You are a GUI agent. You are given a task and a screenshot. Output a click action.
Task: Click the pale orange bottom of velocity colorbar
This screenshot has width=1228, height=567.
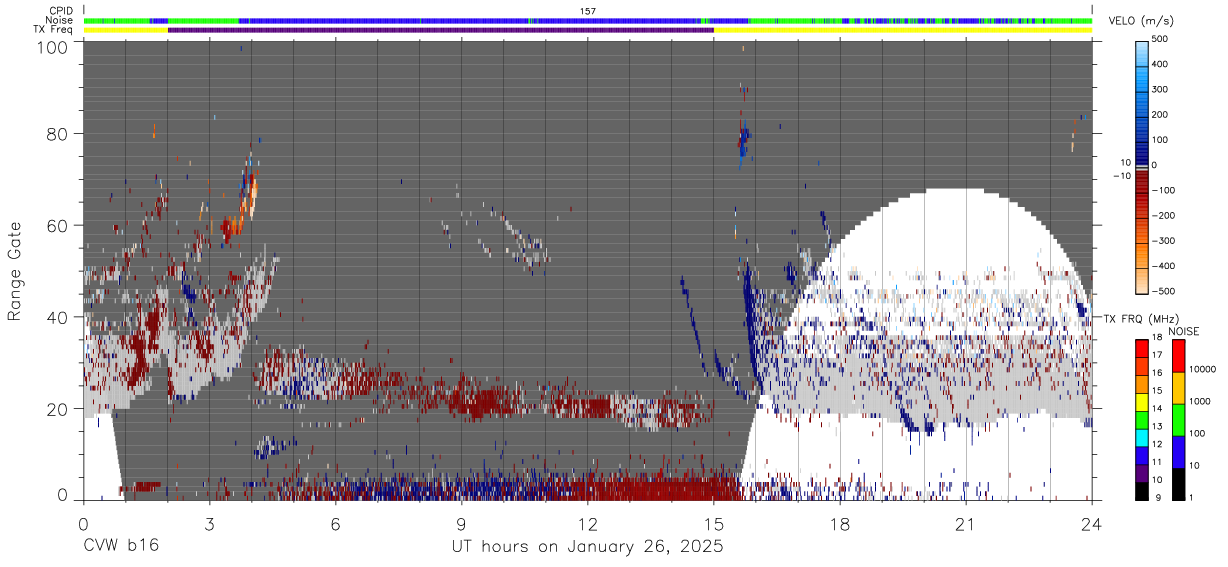coord(1143,280)
